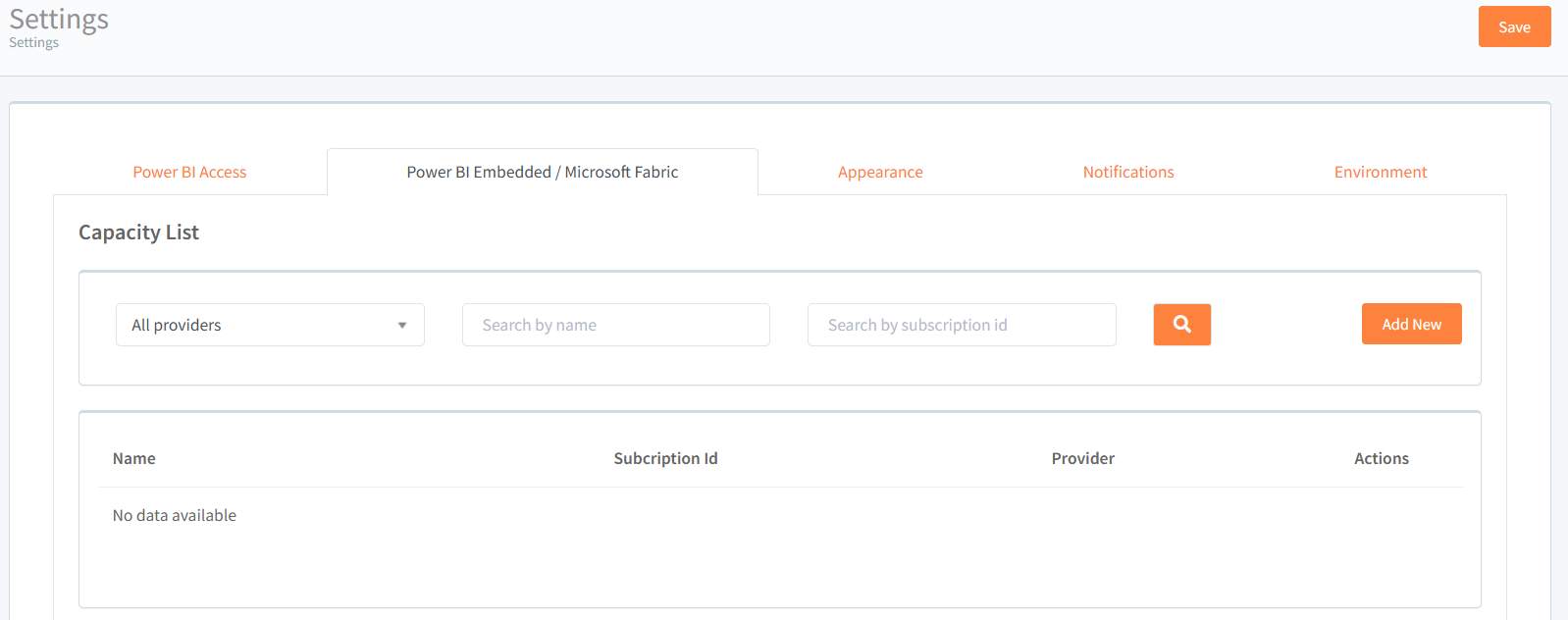Switch to the Environment tab
The width and height of the screenshot is (1568, 620).
click(1380, 172)
